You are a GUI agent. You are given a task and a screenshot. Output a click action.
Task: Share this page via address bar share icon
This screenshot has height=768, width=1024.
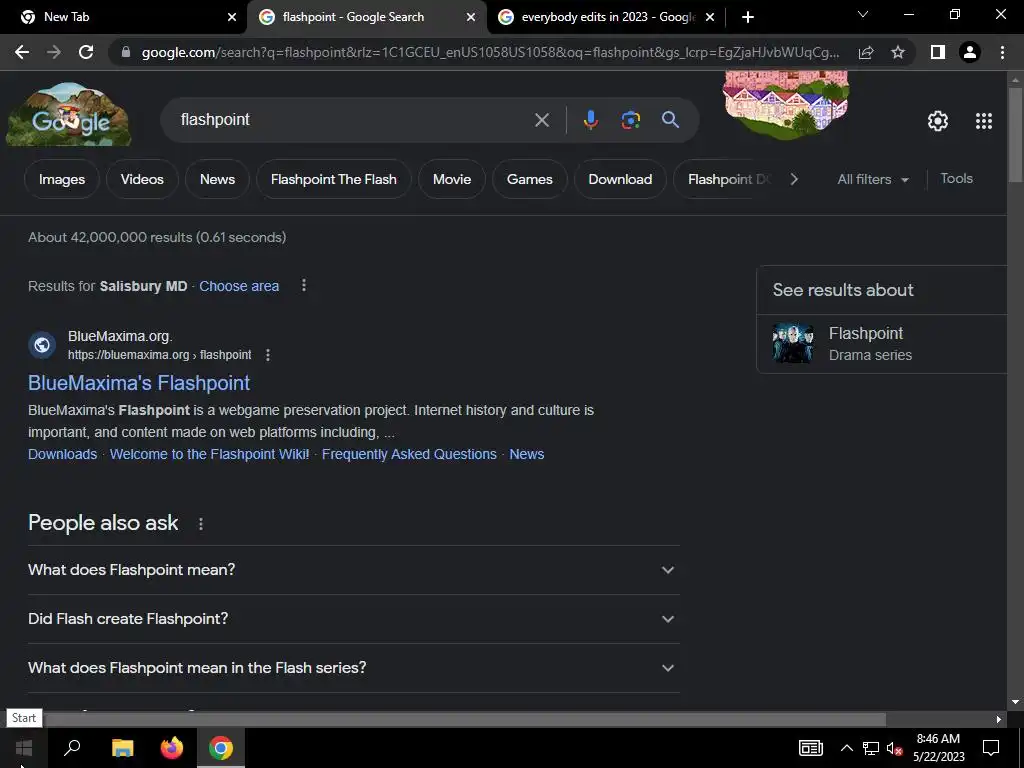tap(866, 52)
